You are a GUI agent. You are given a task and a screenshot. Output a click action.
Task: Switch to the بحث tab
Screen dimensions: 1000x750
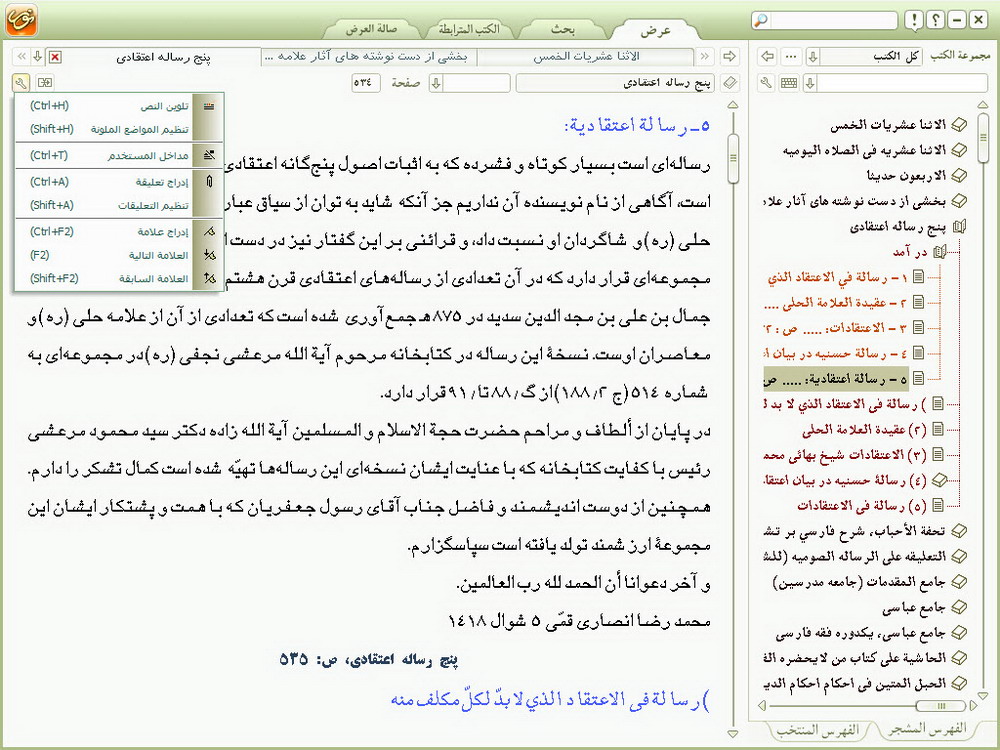pos(563,29)
